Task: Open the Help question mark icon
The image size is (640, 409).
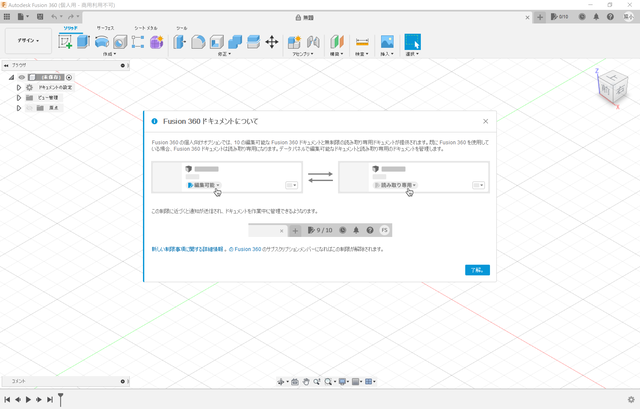Action: click(610, 17)
